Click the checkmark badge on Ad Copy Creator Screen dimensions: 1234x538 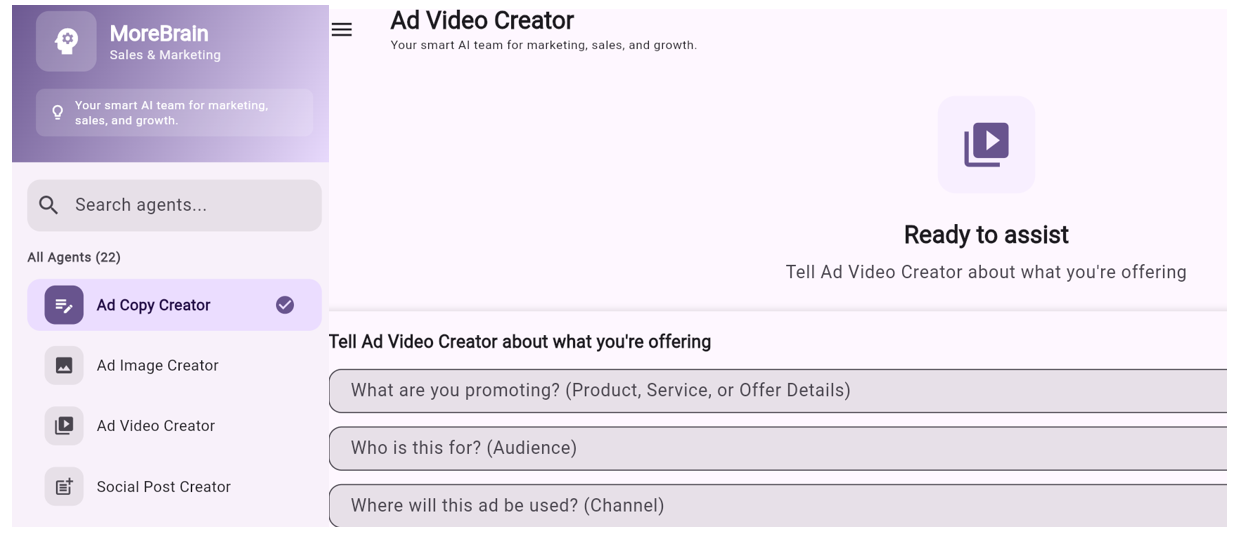tap(285, 305)
